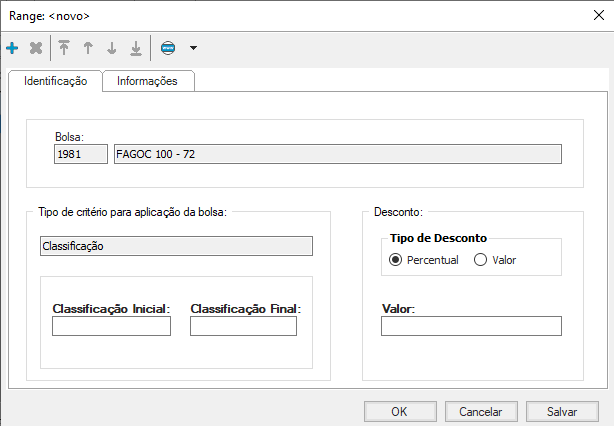Focus the Classificação Final input field
This screenshot has width=614, height=426.
coord(243,326)
